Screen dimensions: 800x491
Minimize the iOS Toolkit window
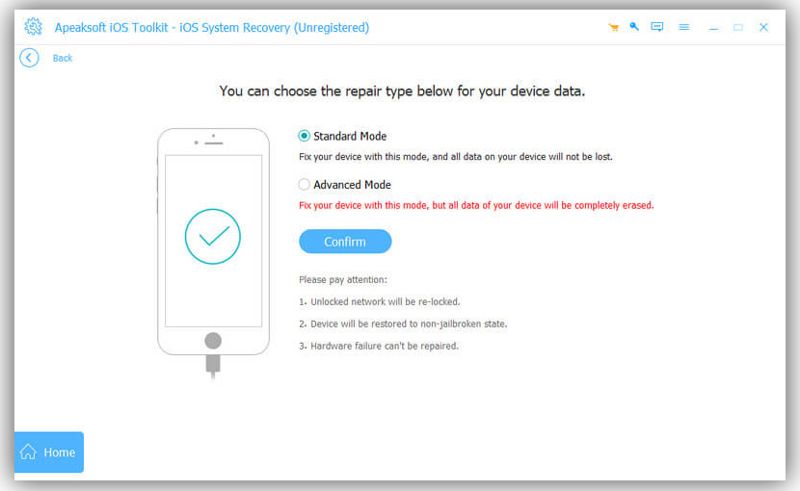pyautogui.click(x=713, y=28)
